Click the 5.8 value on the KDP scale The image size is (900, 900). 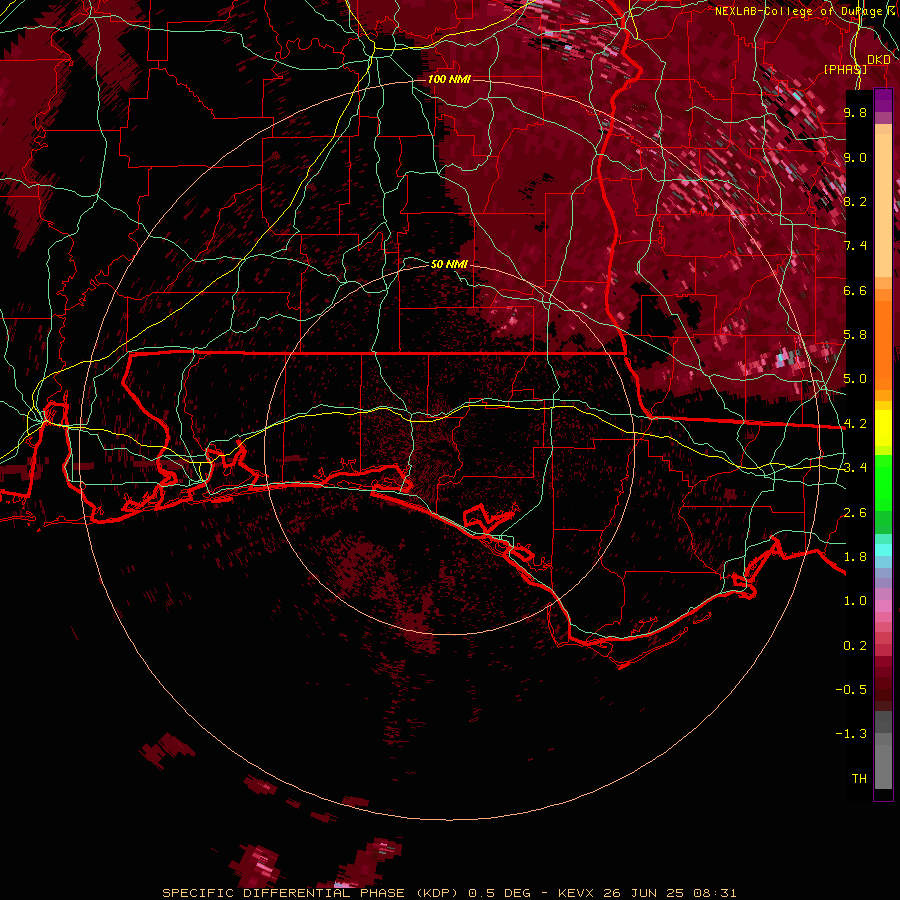pos(855,335)
